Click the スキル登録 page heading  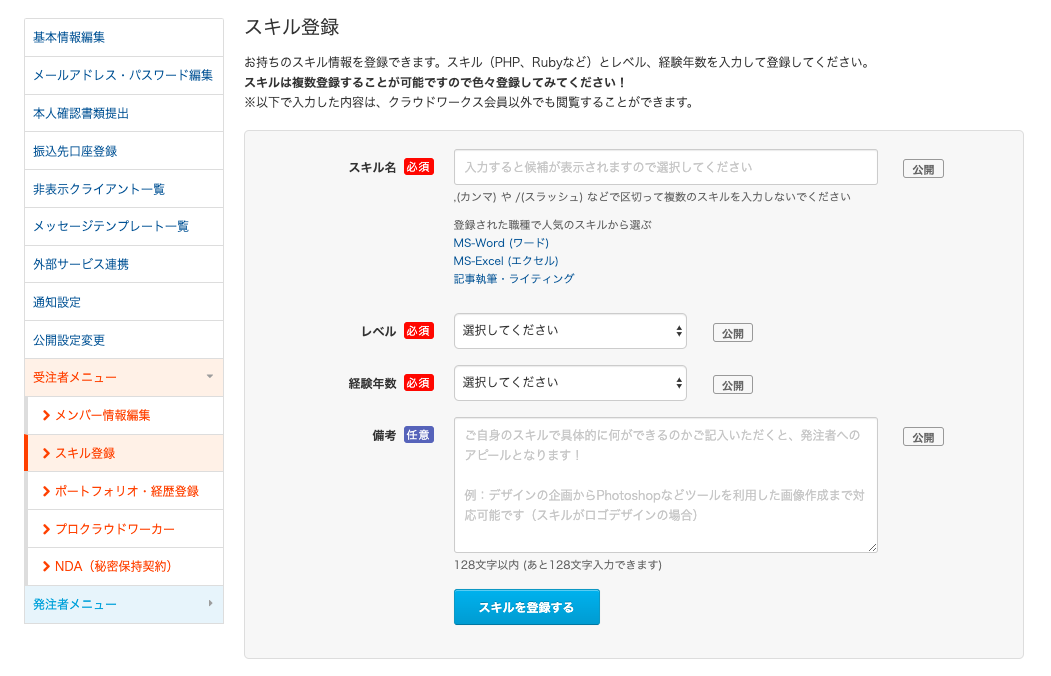coord(292,27)
